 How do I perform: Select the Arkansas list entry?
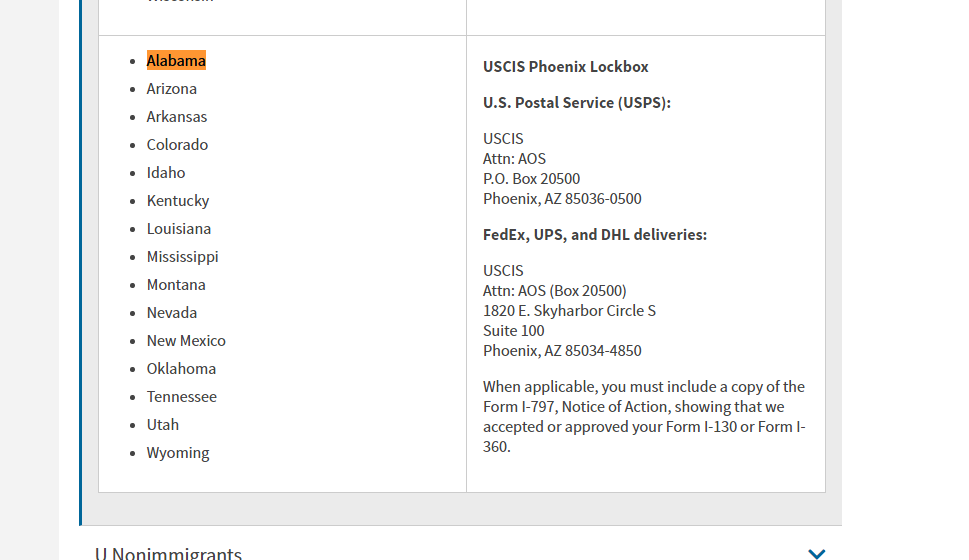pyautogui.click(x=177, y=116)
